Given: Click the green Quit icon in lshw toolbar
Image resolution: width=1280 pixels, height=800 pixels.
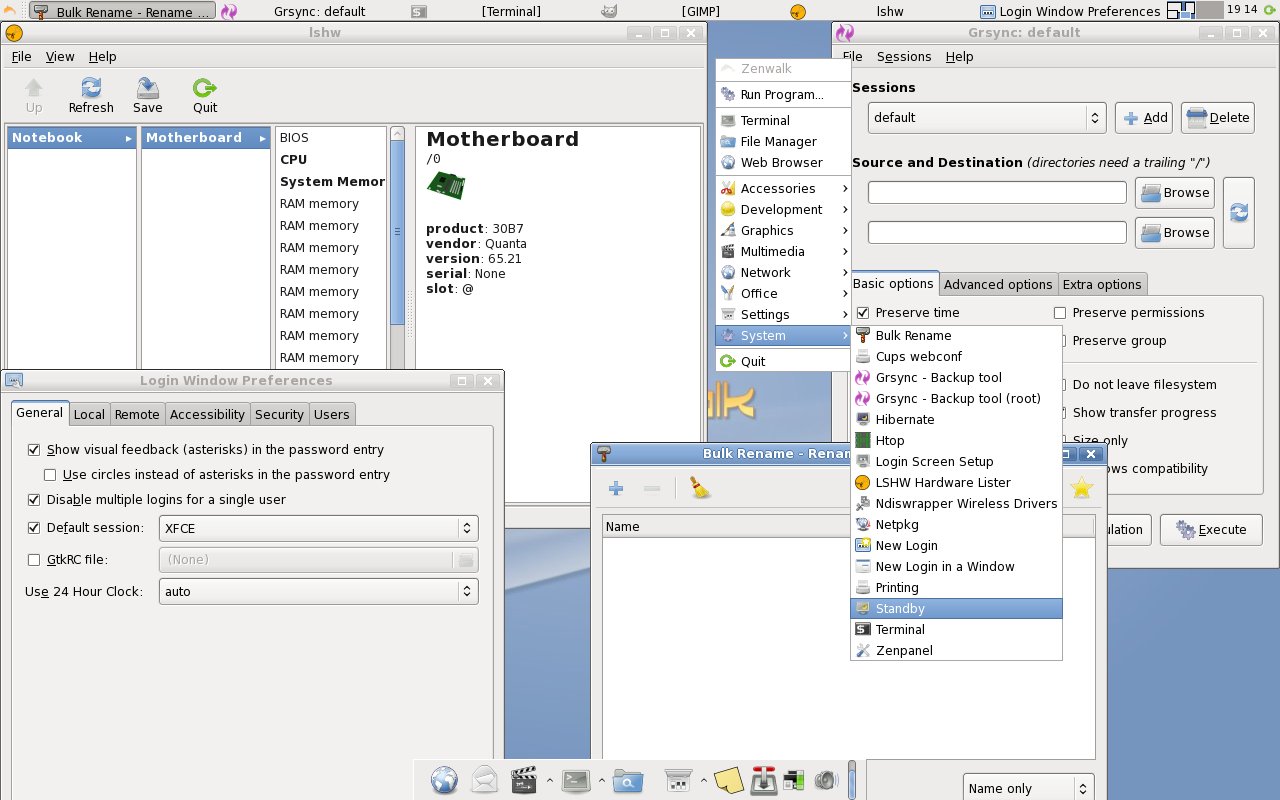Looking at the screenshot, I should 205,88.
